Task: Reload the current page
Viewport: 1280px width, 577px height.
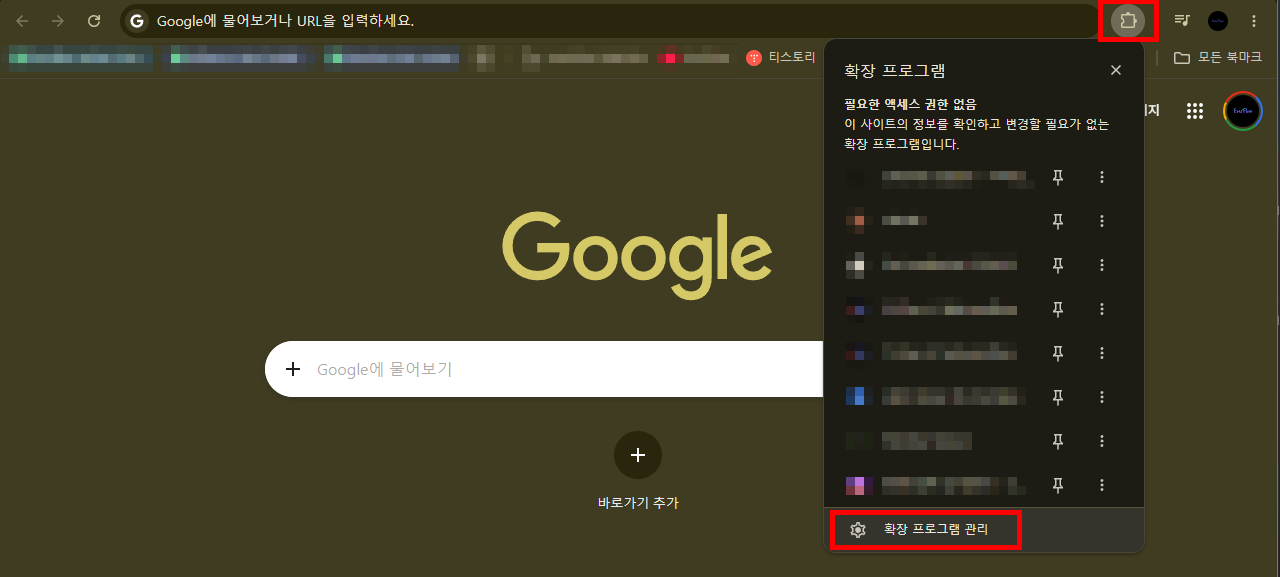Action: [94, 21]
